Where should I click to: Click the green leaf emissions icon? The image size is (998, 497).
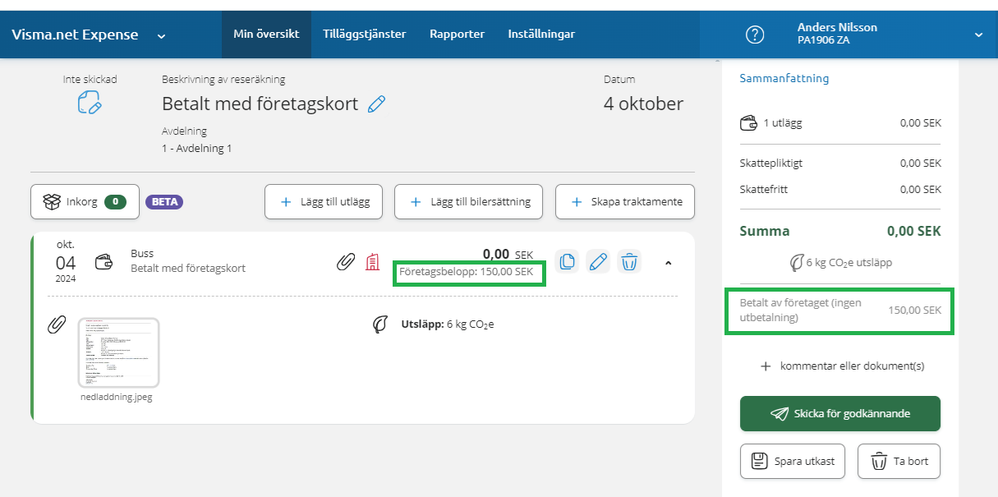380,324
